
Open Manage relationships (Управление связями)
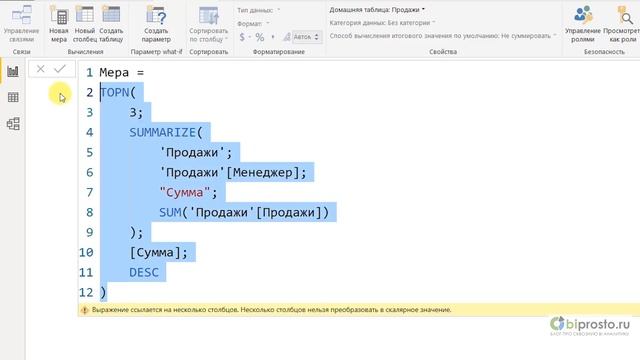click(x=21, y=24)
